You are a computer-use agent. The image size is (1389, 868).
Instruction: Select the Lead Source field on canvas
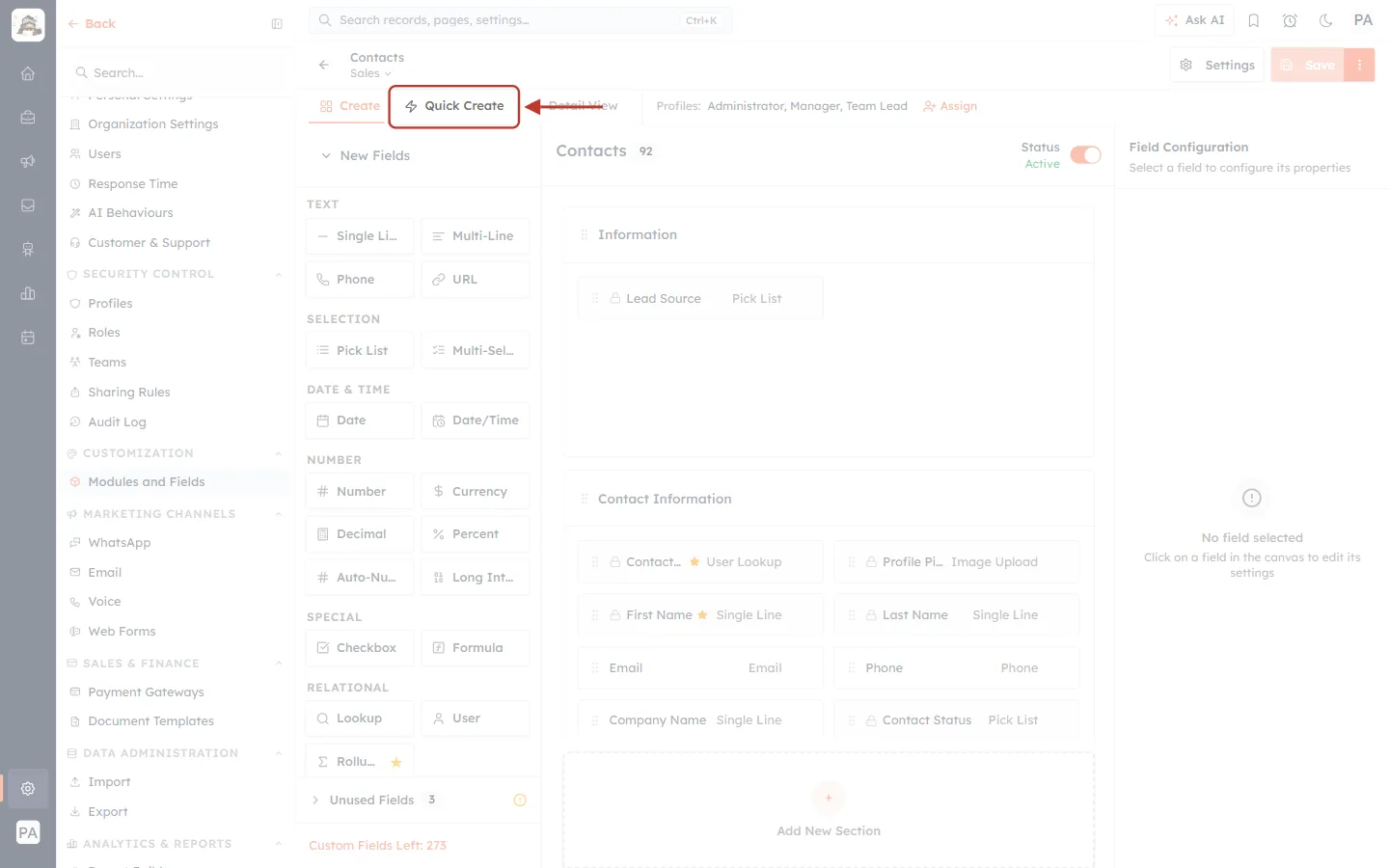coord(701,299)
